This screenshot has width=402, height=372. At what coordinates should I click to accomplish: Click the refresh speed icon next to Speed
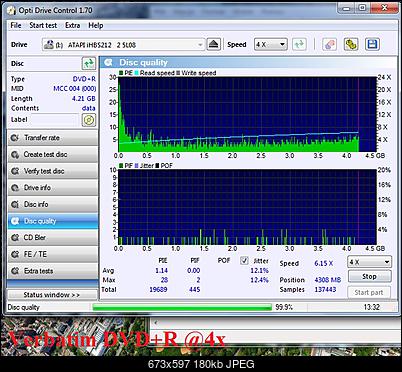299,44
